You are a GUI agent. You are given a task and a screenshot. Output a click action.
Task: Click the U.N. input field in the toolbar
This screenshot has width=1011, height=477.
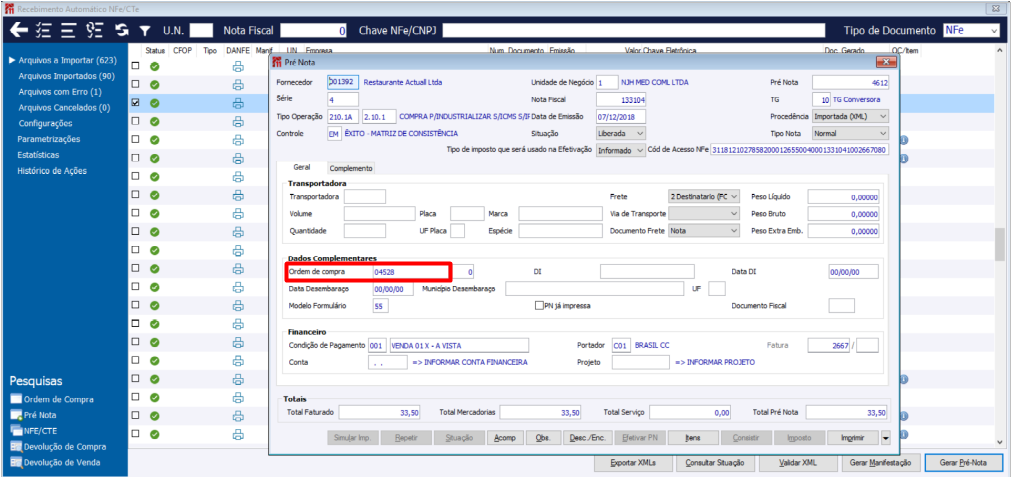(201, 30)
